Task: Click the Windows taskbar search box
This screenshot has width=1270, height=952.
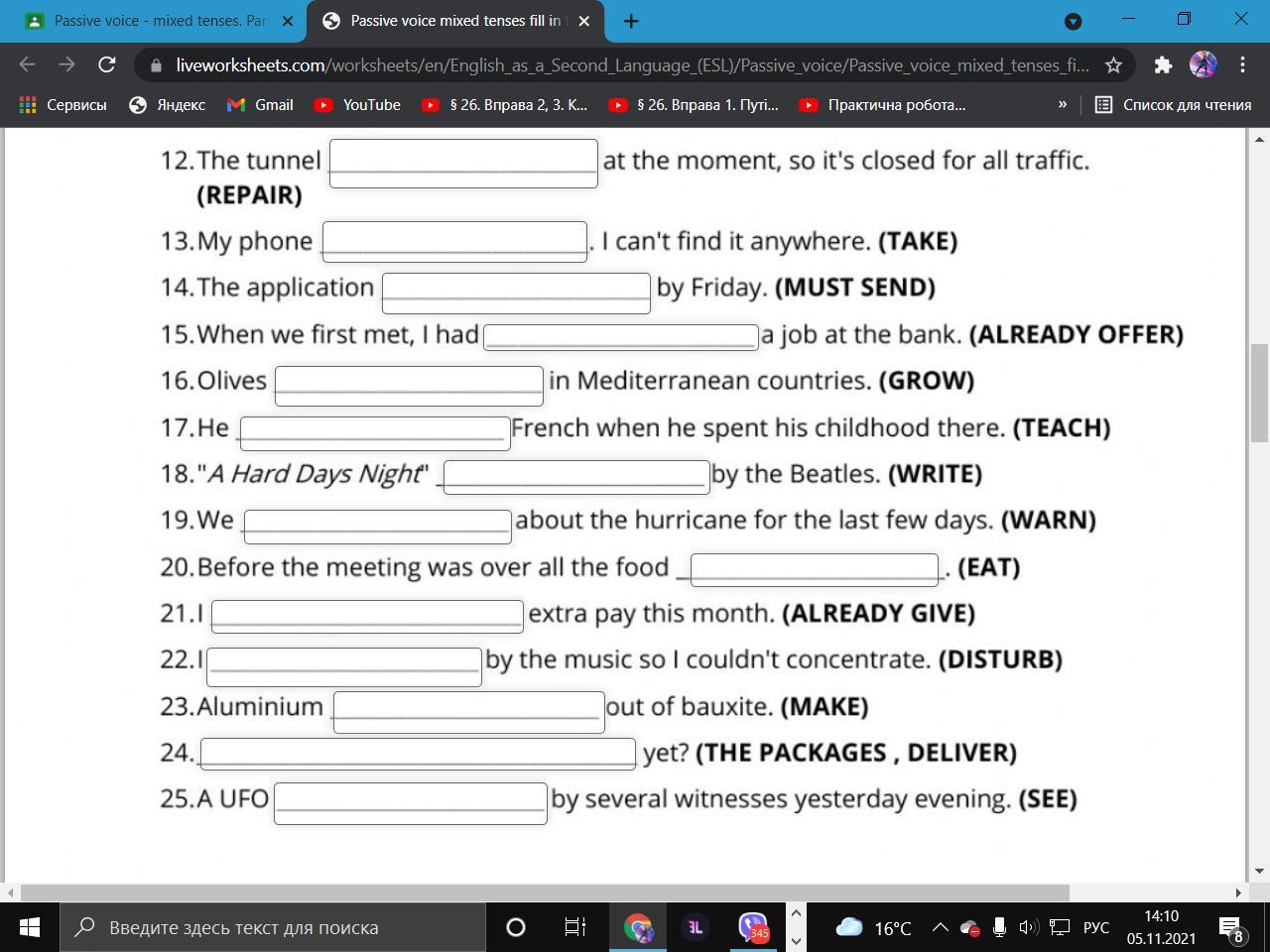Action: 273,927
